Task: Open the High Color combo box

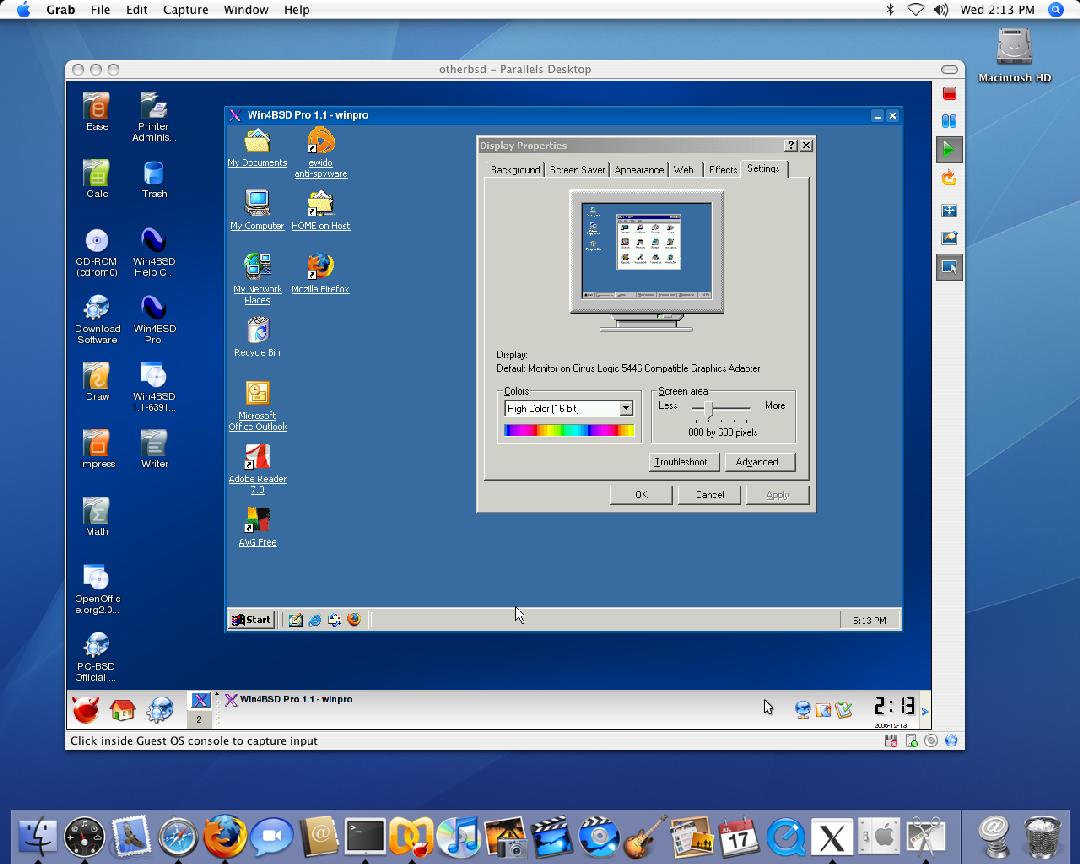Action: pyautogui.click(x=569, y=409)
